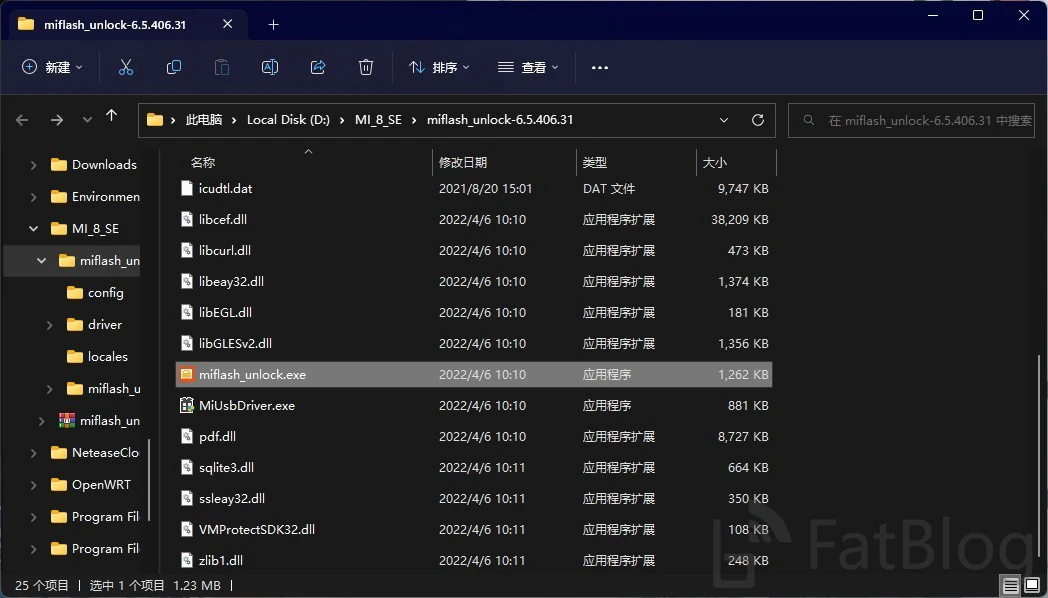Sort by the 修改日期 column header
1048x598 pixels.
(463, 162)
